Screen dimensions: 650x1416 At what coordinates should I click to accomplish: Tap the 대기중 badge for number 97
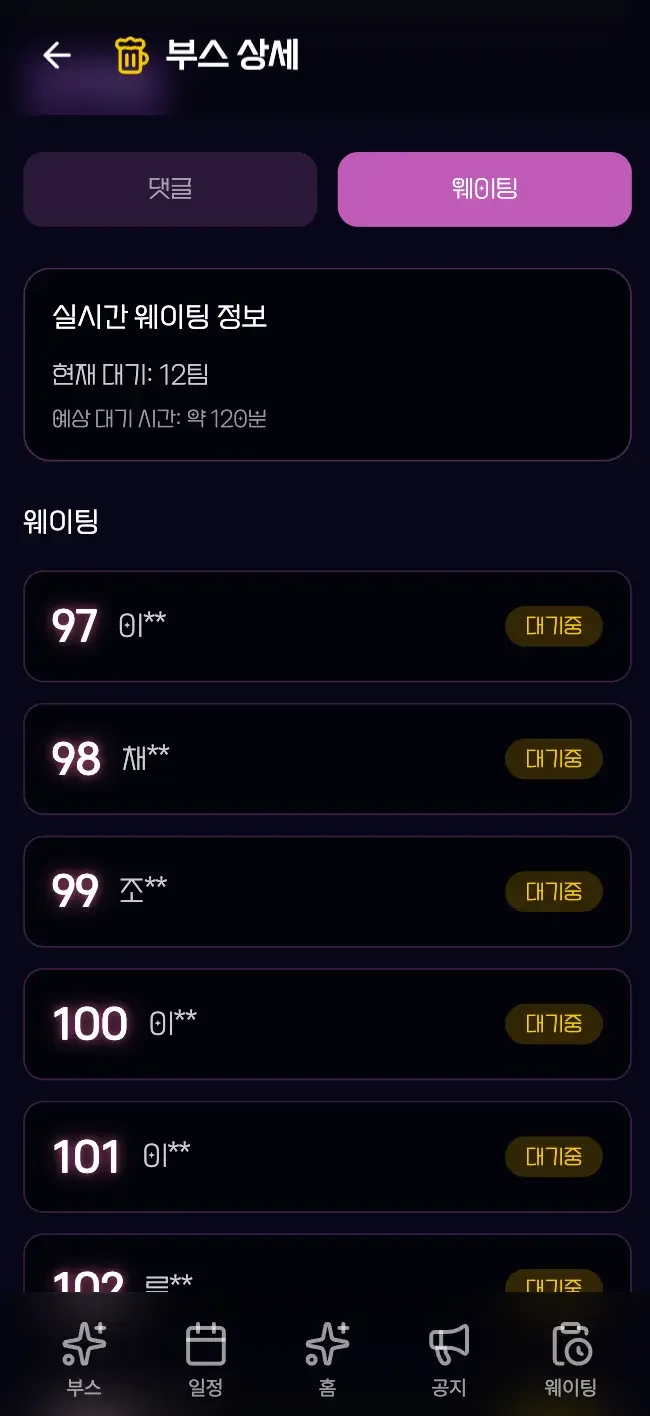tap(554, 627)
